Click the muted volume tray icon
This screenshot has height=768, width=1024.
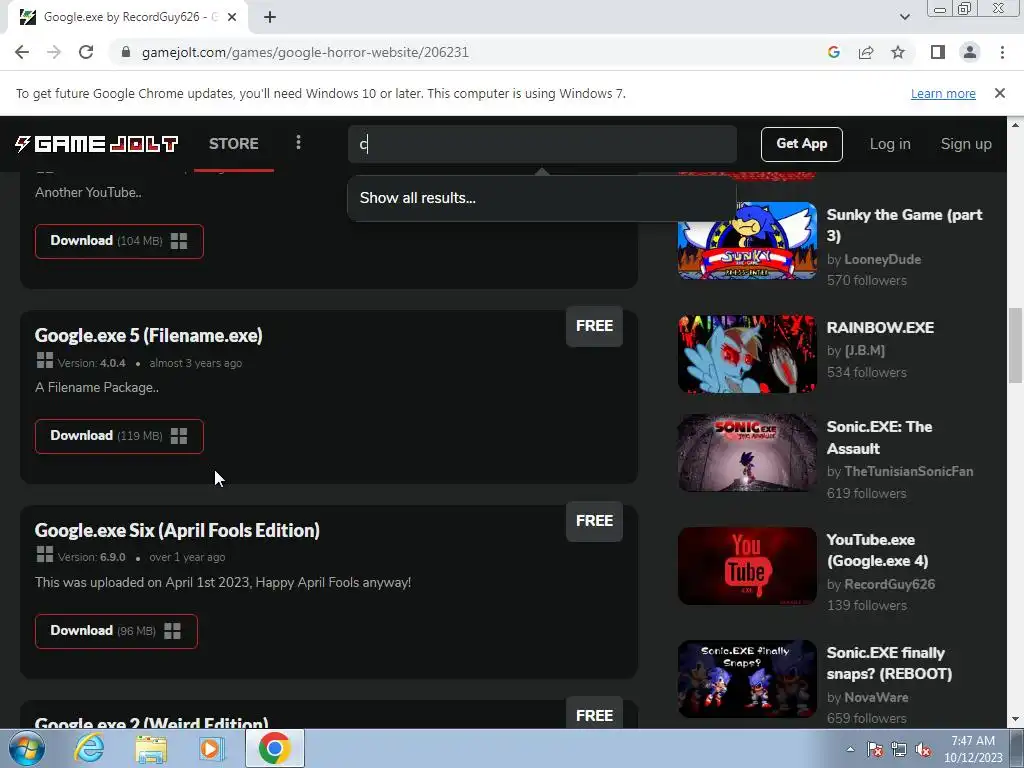tap(923, 749)
